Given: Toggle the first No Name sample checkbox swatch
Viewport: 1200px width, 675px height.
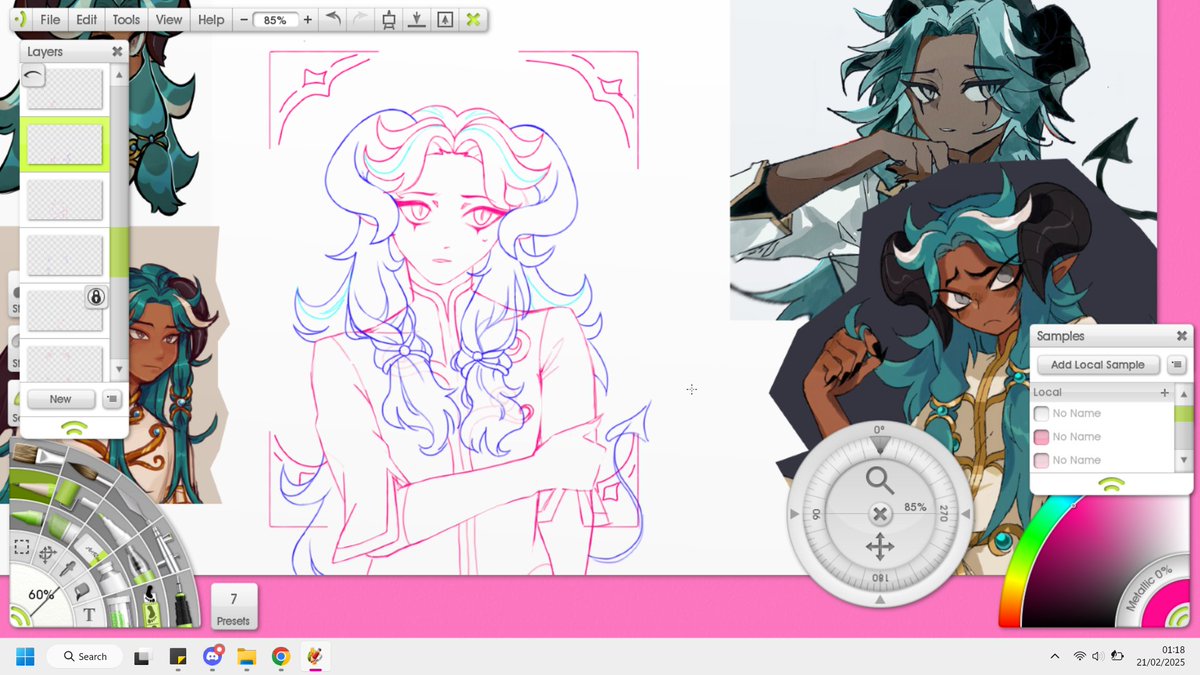Looking at the screenshot, I should point(1041,413).
